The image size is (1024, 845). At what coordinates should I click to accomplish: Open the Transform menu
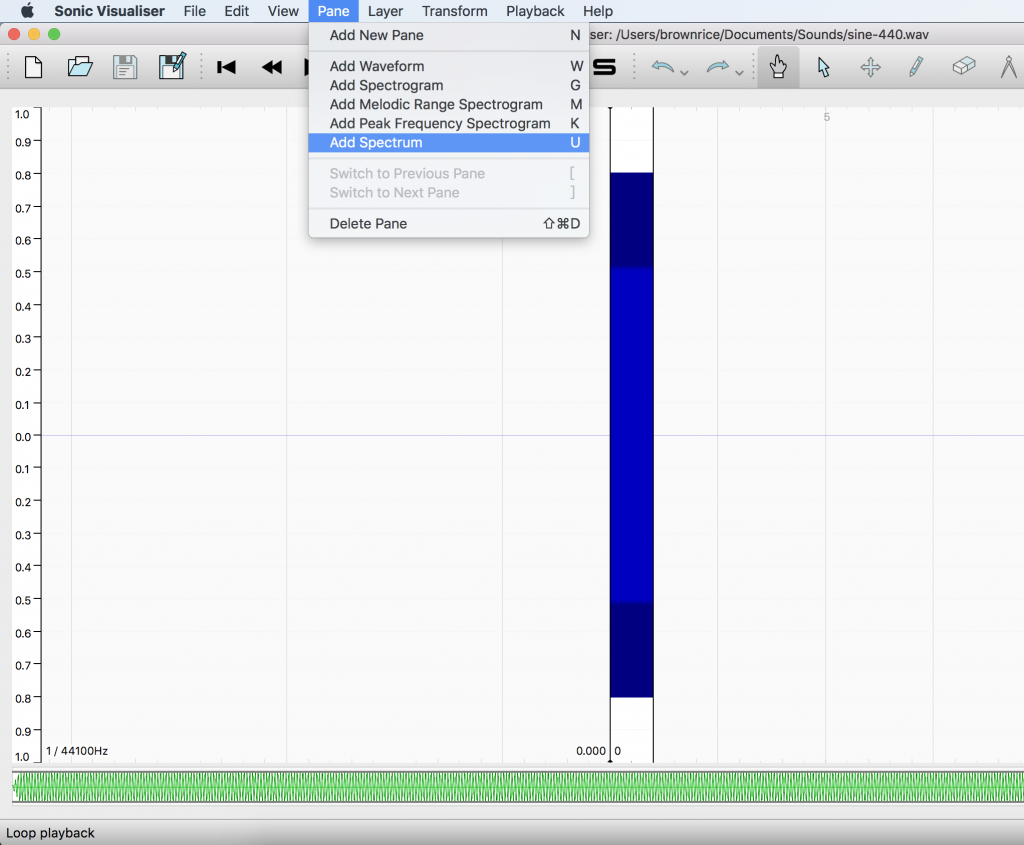pyautogui.click(x=455, y=11)
